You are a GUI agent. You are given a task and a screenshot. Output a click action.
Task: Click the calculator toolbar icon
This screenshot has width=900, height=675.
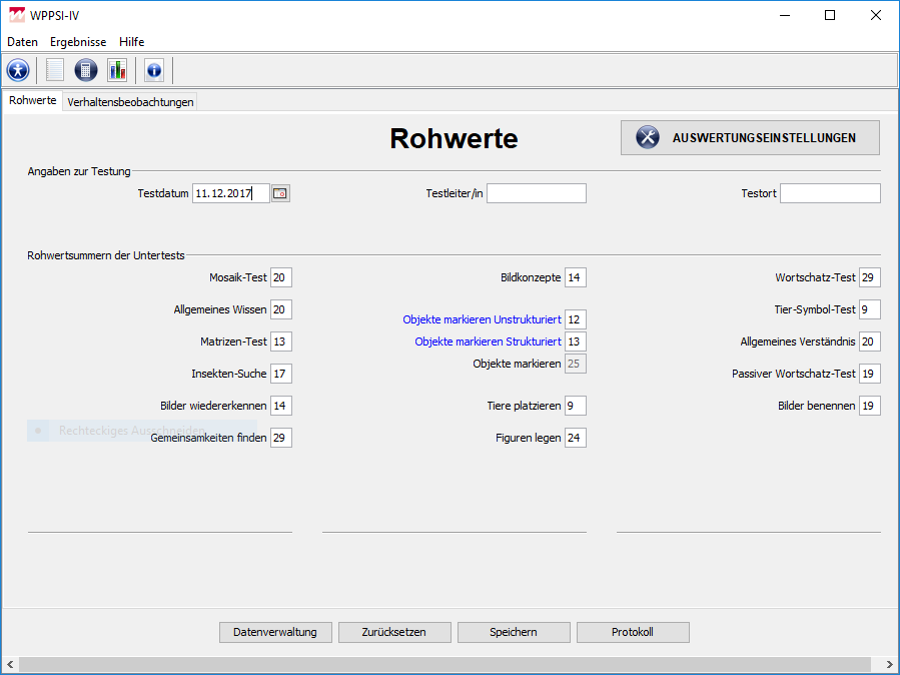click(x=86, y=70)
